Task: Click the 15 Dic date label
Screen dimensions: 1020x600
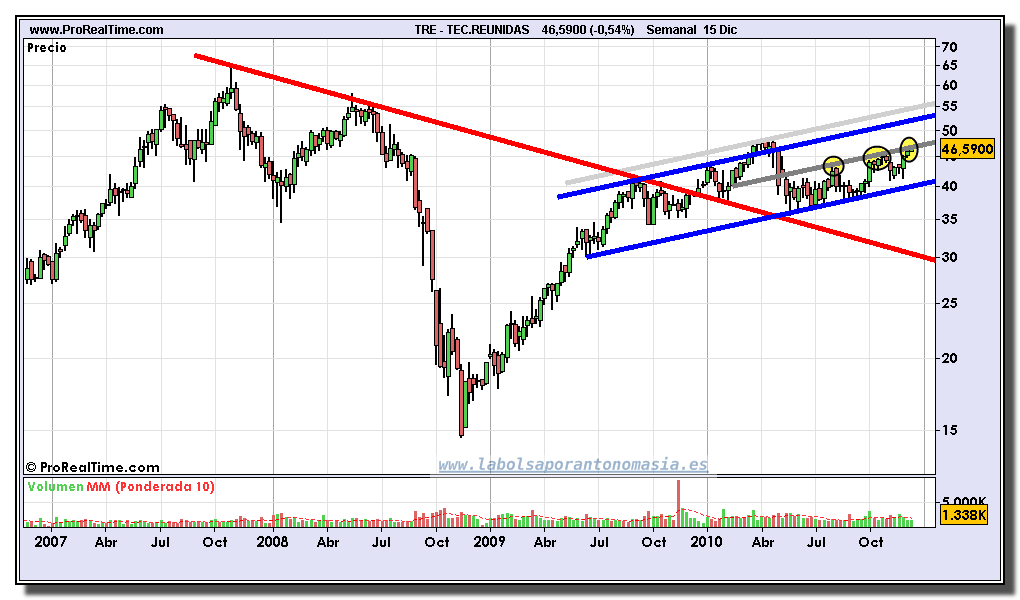Action: (x=719, y=30)
